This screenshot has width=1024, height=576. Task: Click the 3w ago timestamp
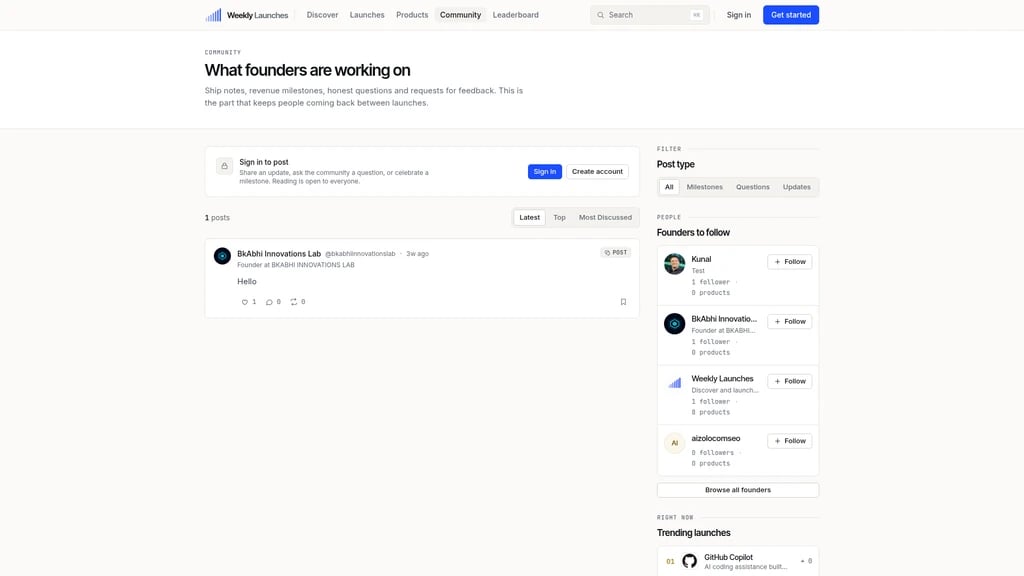click(417, 254)
